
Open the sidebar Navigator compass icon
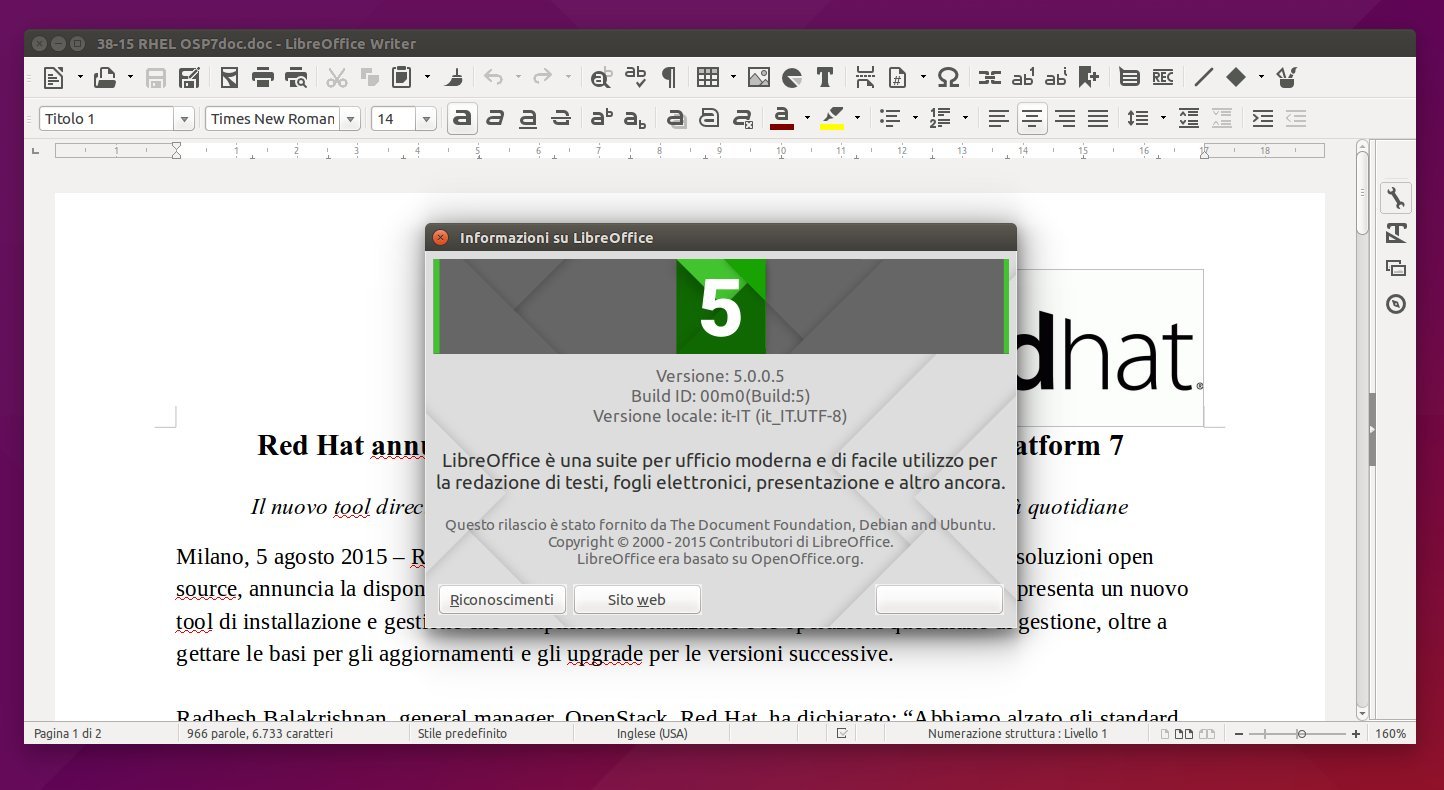coord(1396,304)
